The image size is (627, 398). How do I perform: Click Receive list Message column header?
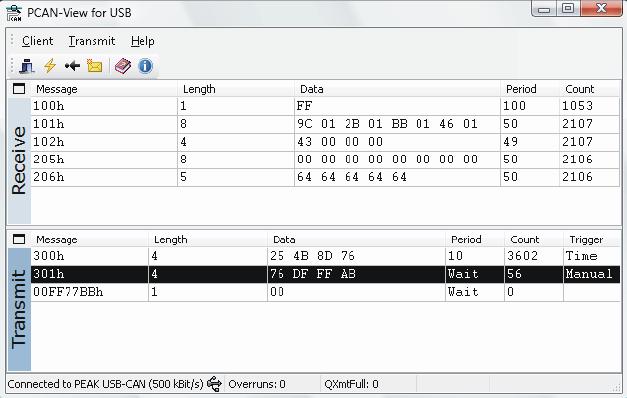57,89
